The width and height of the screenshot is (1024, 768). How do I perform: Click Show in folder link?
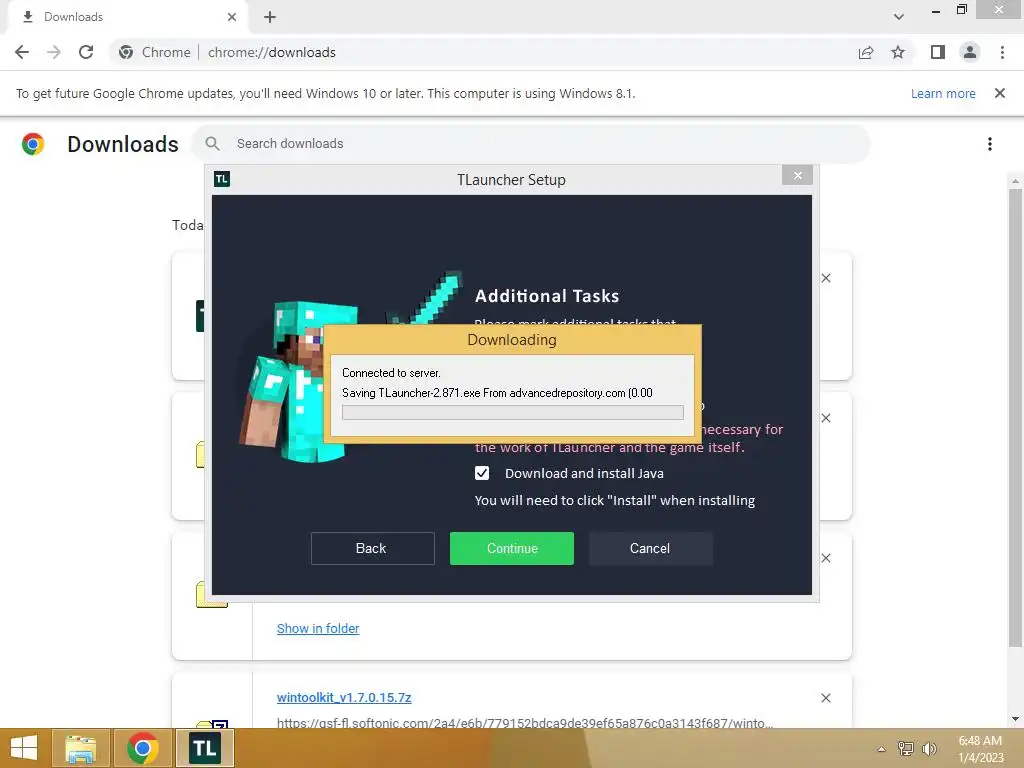[318, 628]
